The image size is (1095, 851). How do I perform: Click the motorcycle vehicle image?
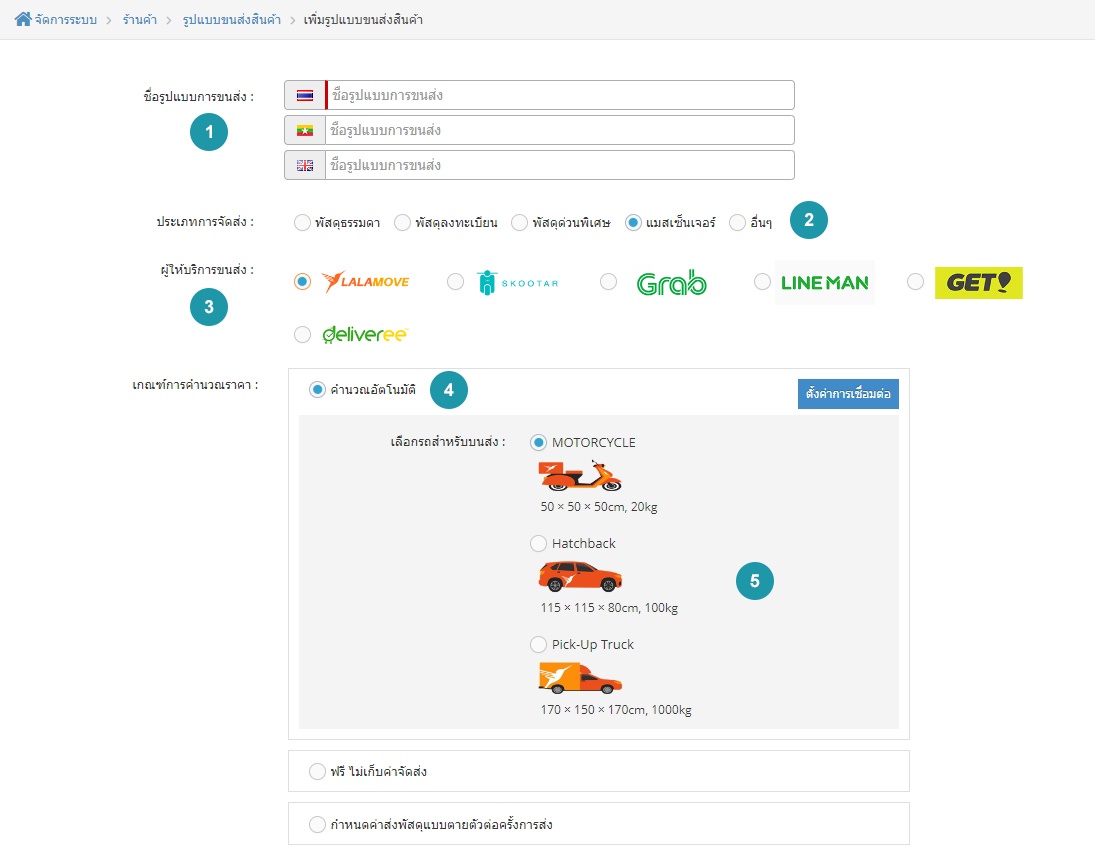[x=580, y=475]
